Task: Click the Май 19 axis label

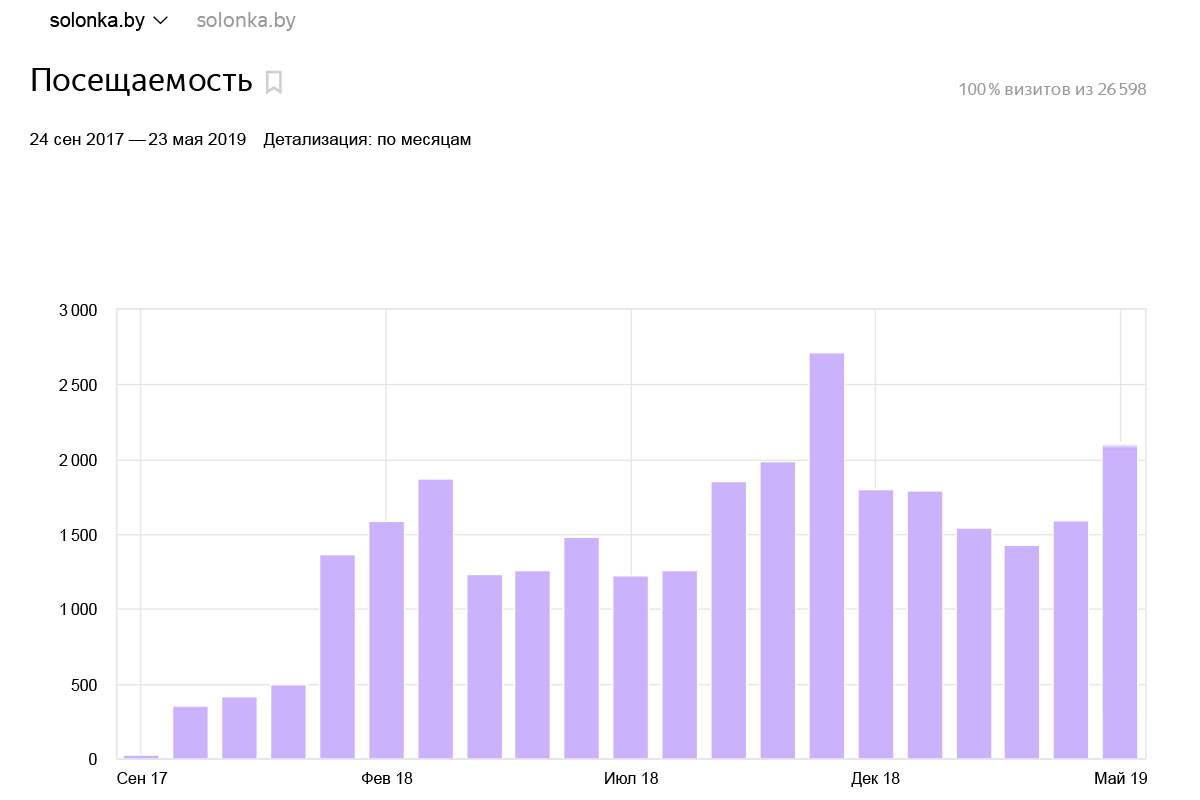Action: click(x=1120, y=779)
